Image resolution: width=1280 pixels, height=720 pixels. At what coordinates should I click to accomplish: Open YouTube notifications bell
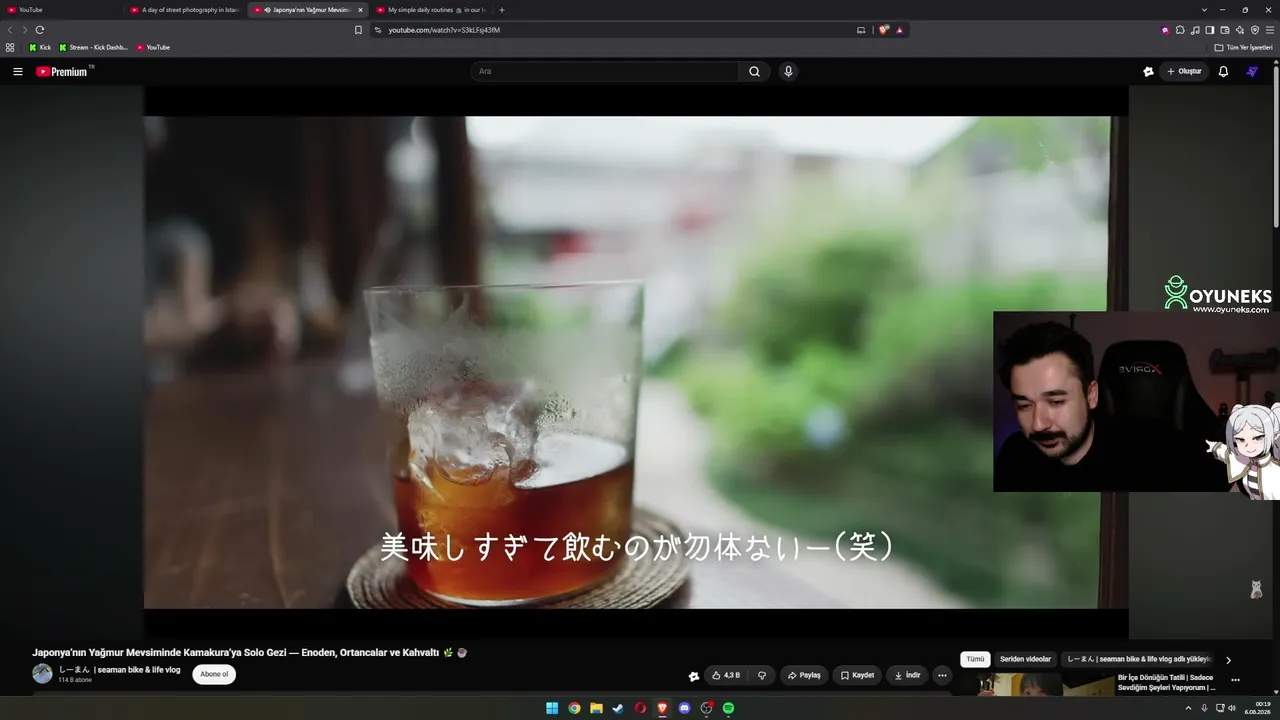click(1223, 71)
